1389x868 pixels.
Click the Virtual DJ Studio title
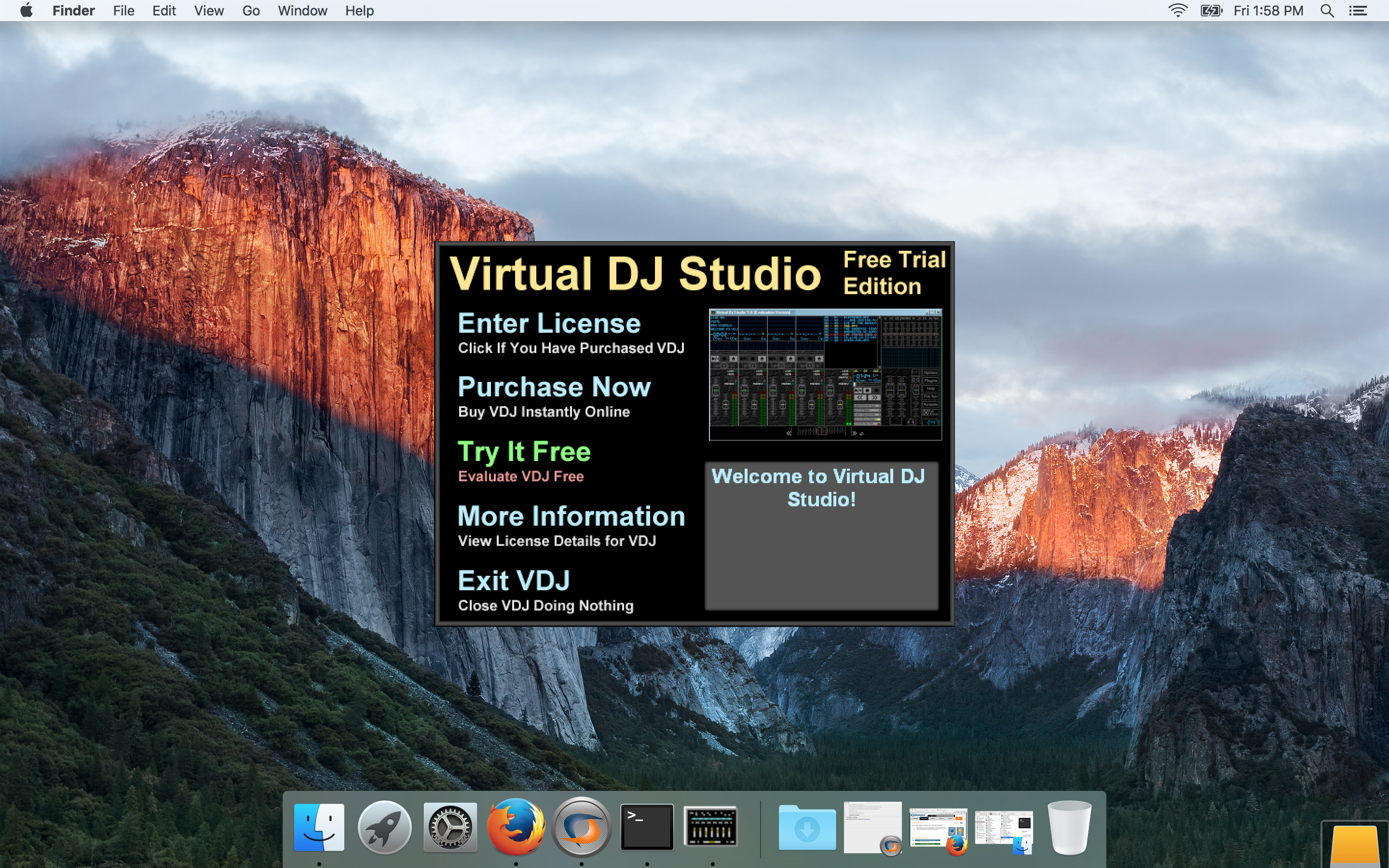[635, 274]
